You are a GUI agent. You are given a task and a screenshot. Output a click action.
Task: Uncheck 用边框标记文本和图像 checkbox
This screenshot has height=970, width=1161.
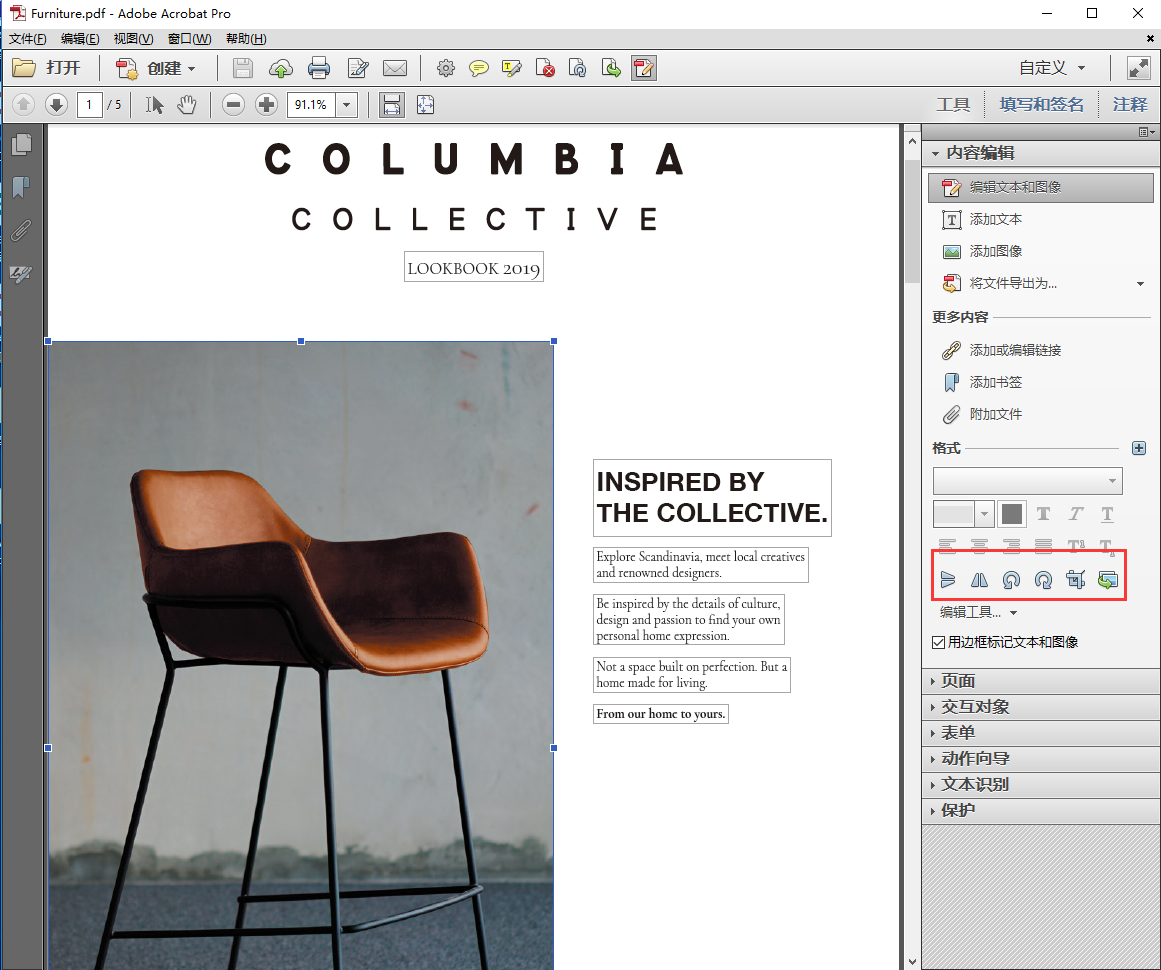(938, 642)
